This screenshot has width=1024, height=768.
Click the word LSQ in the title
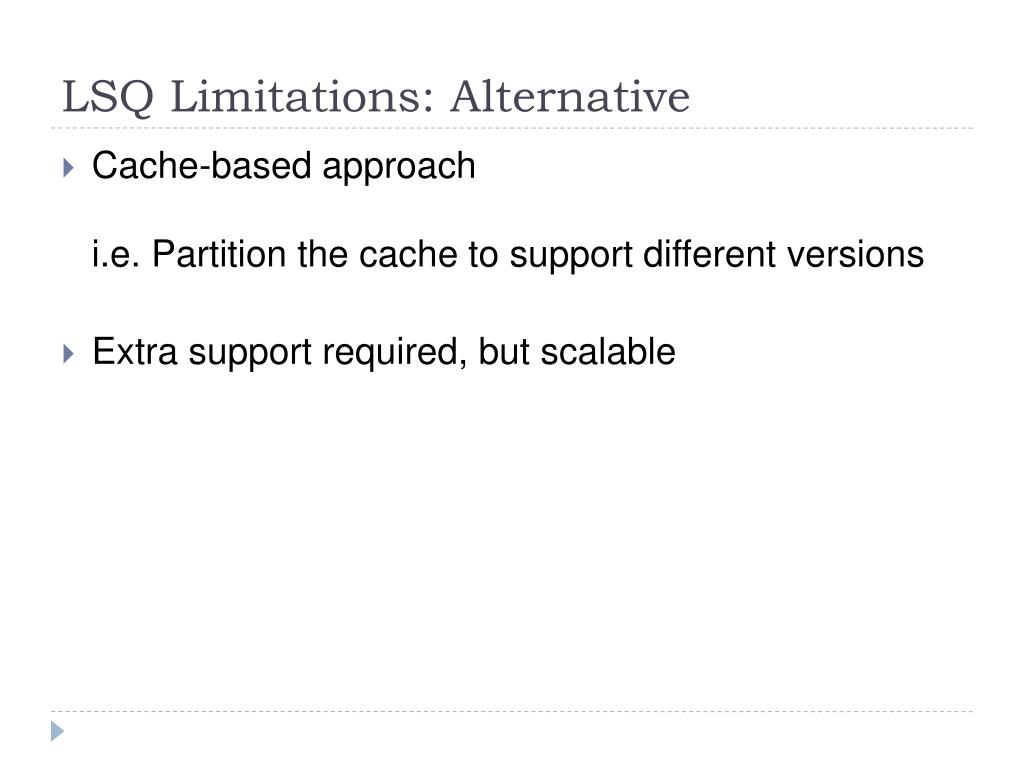(108, 98)
